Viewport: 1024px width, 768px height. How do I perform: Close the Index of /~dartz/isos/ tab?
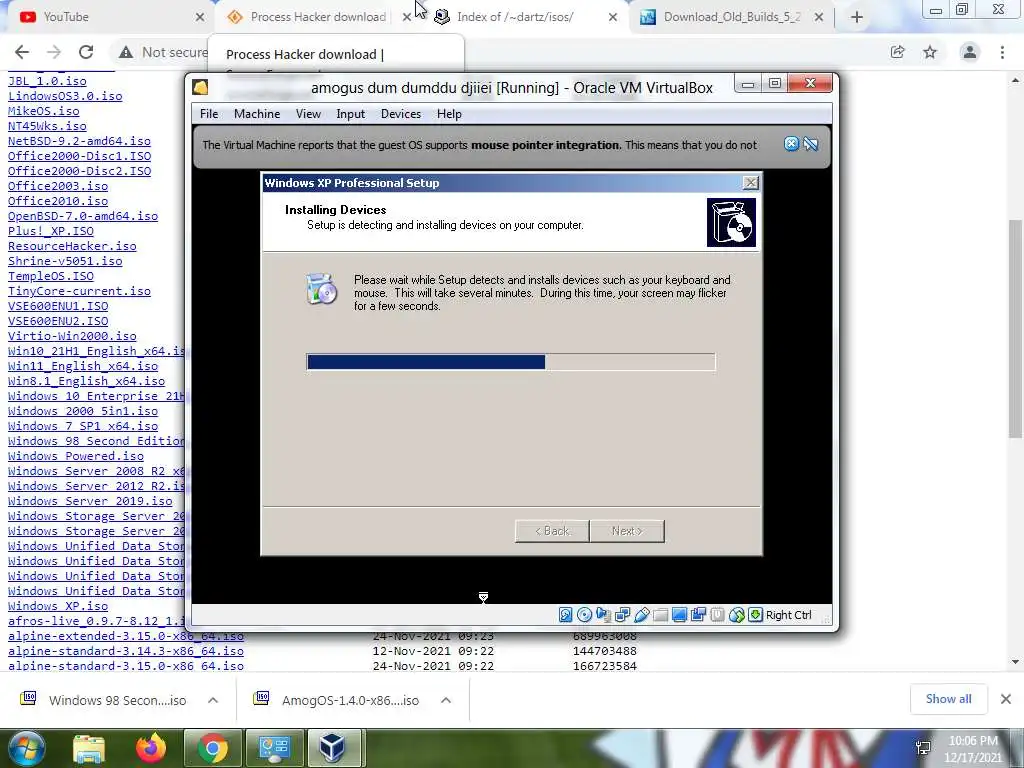point(613,18)
